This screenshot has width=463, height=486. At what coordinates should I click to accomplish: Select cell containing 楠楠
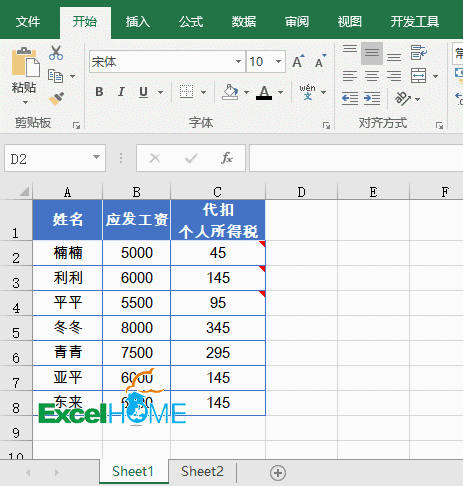pos(68,253)
